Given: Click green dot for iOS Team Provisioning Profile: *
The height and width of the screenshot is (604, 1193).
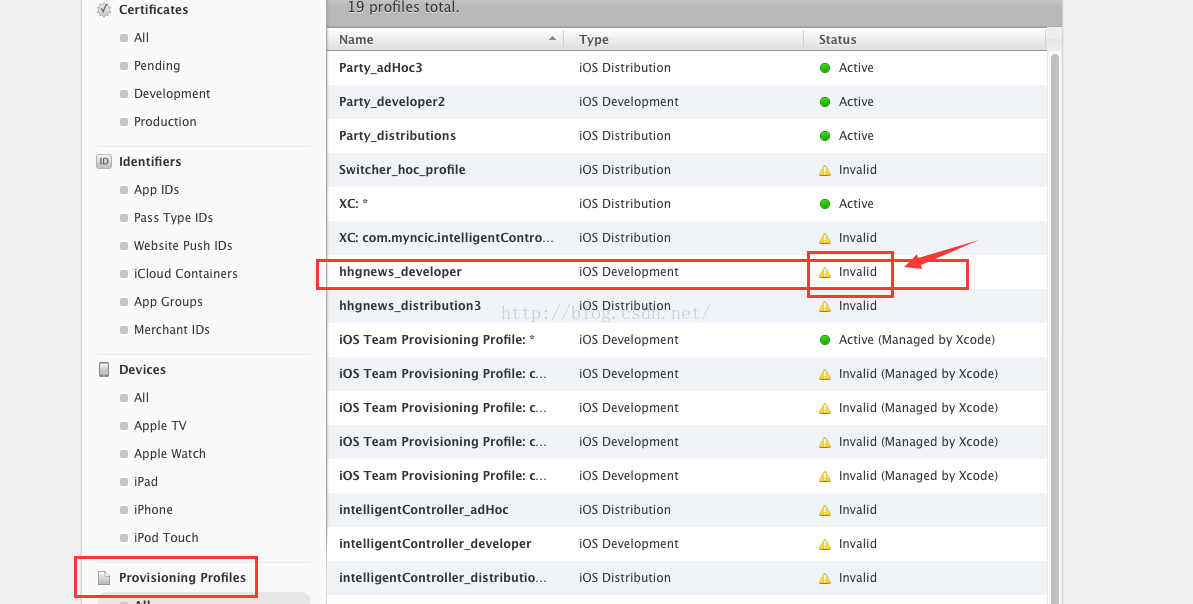Looking at the screenshot, I should 825,340.
